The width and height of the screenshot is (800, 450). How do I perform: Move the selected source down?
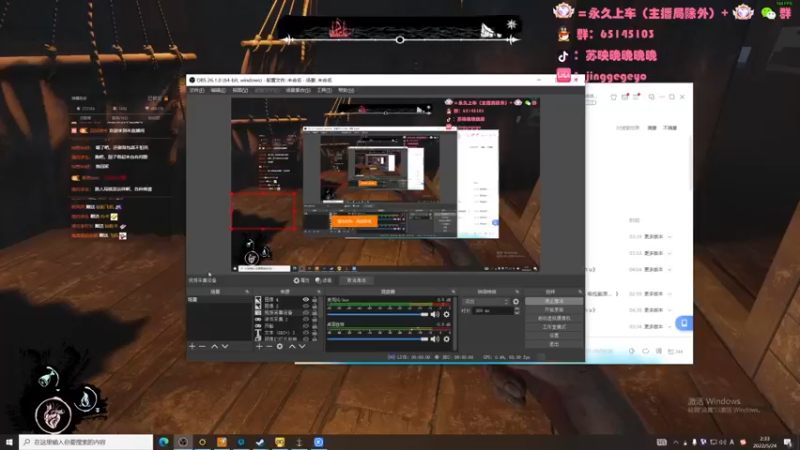pos(302,346)
